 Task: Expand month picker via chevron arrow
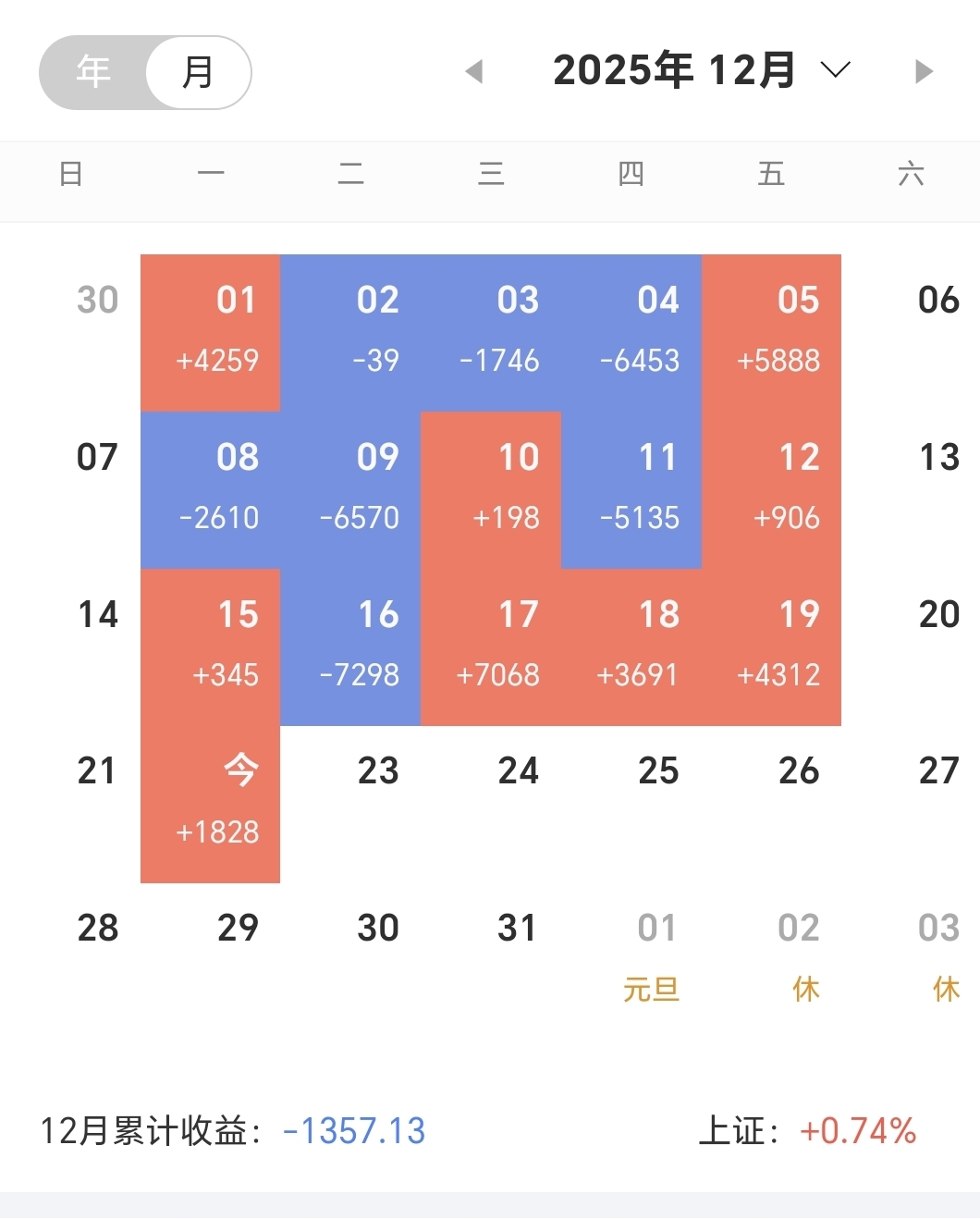pos(835,70)
